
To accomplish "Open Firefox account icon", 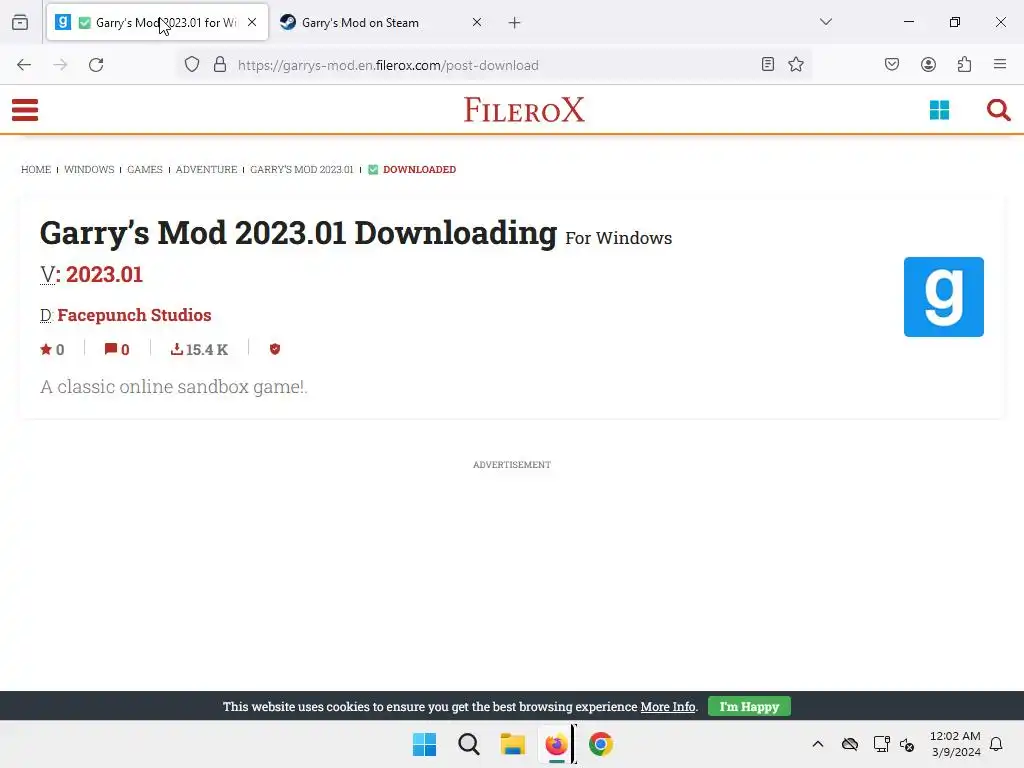I will coord(928,64).
